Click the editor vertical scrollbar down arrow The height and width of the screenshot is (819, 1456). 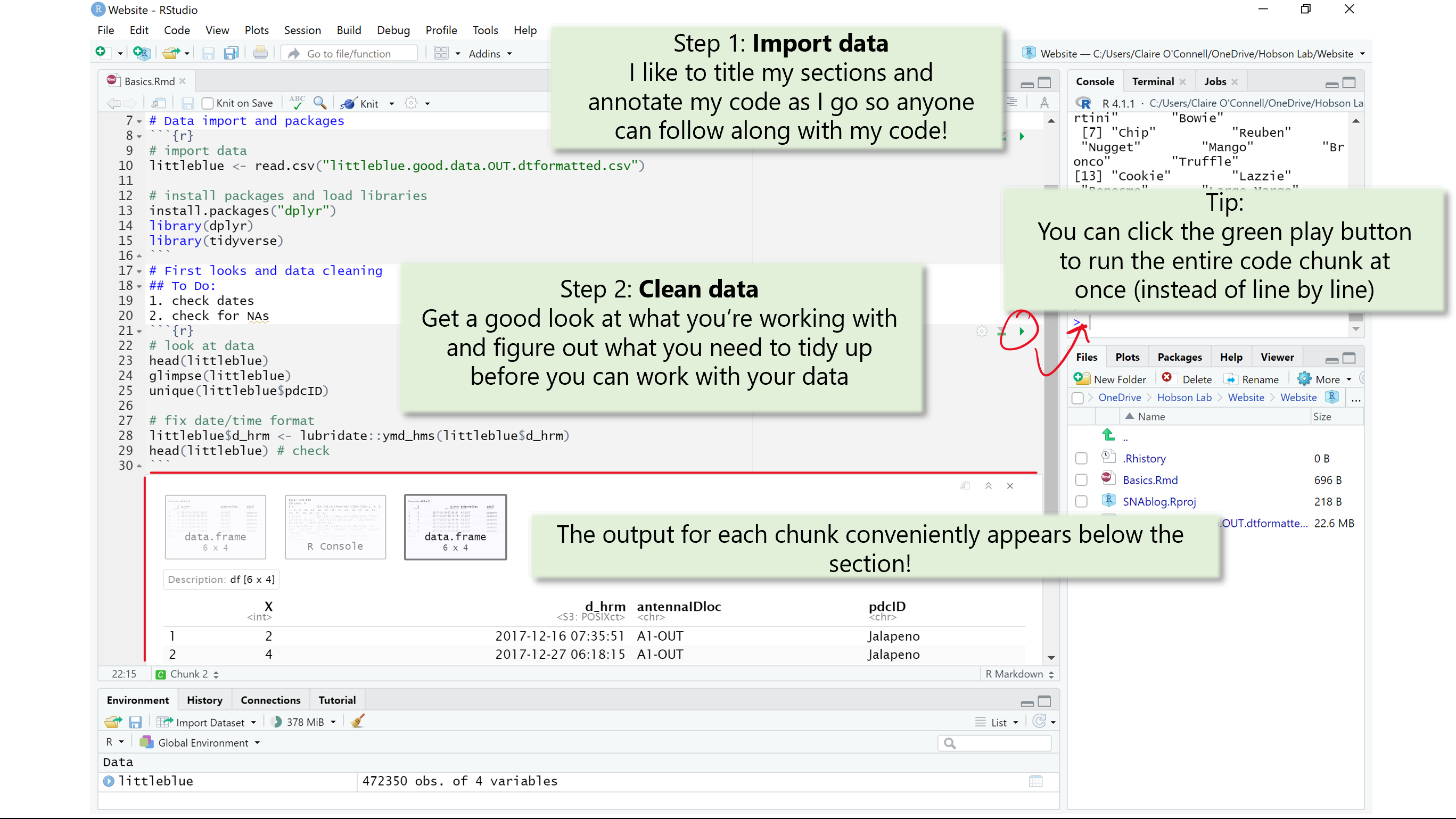1051,657
